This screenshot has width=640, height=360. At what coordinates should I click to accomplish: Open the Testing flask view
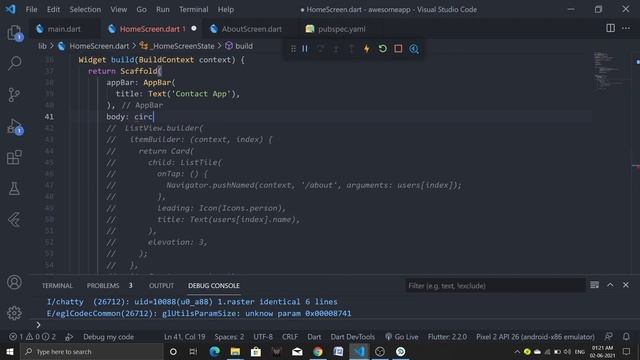[14, 188]
